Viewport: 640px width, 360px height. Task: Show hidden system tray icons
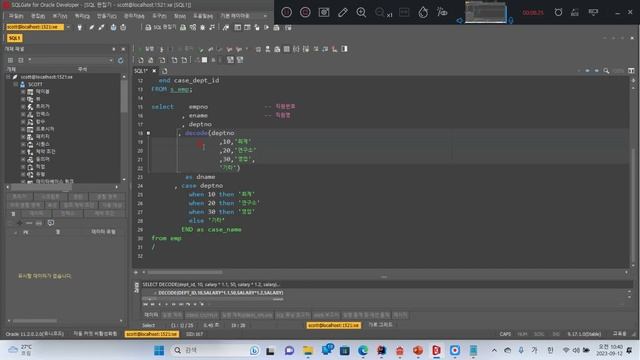(x=494, y=350)
